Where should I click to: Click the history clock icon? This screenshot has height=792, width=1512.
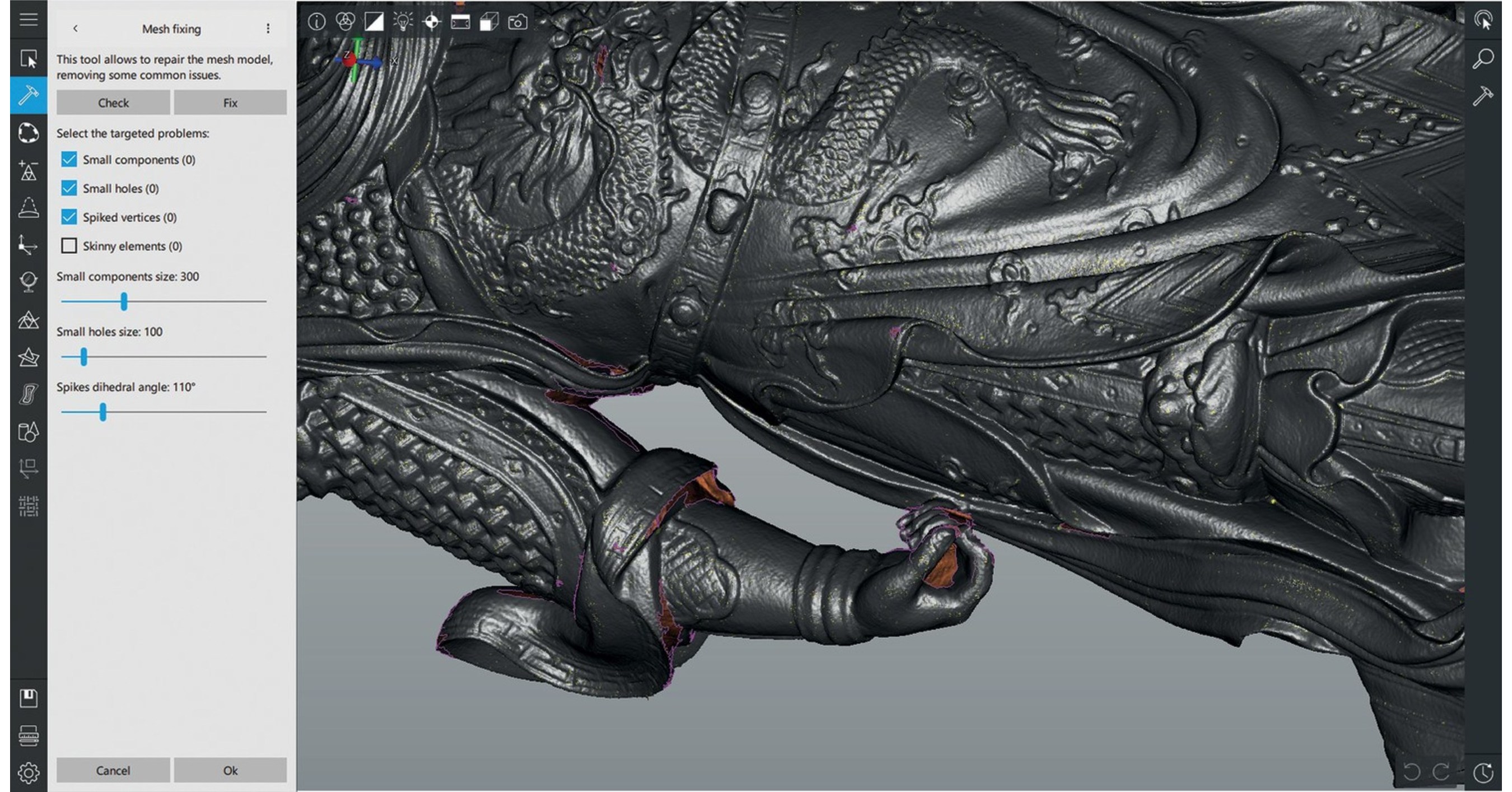click(1483, 772)
